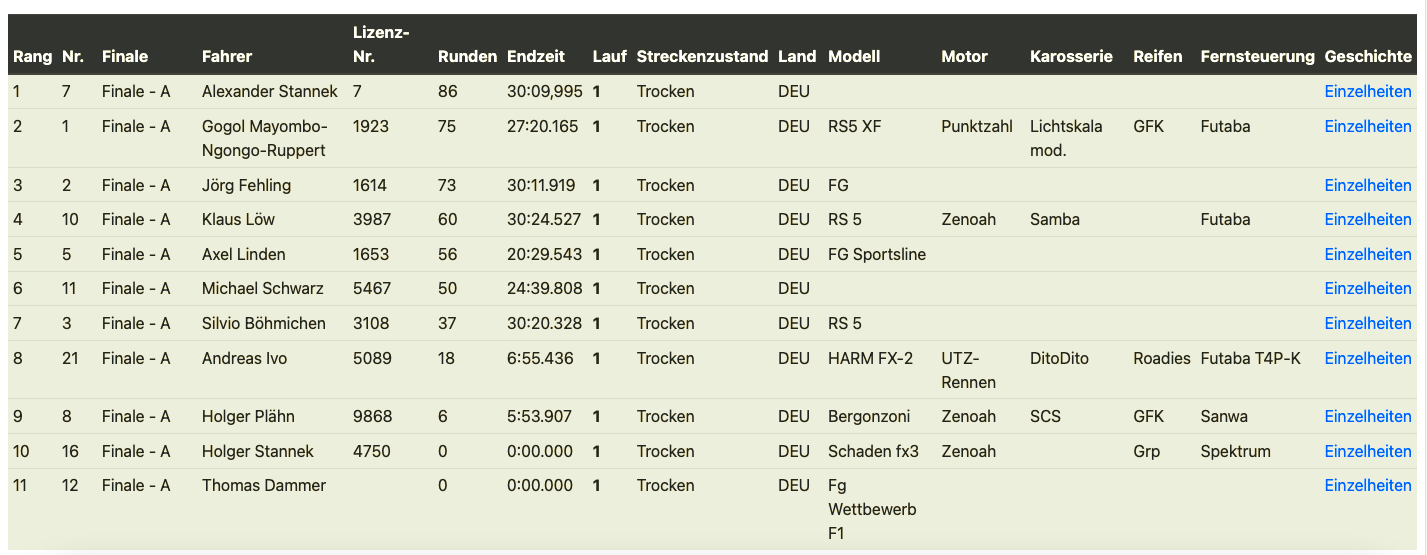The height and width of the screenshot is (555, 1427).
Task: Click Einzelheiten for Holger Stannek
Action: (1367, 452)
